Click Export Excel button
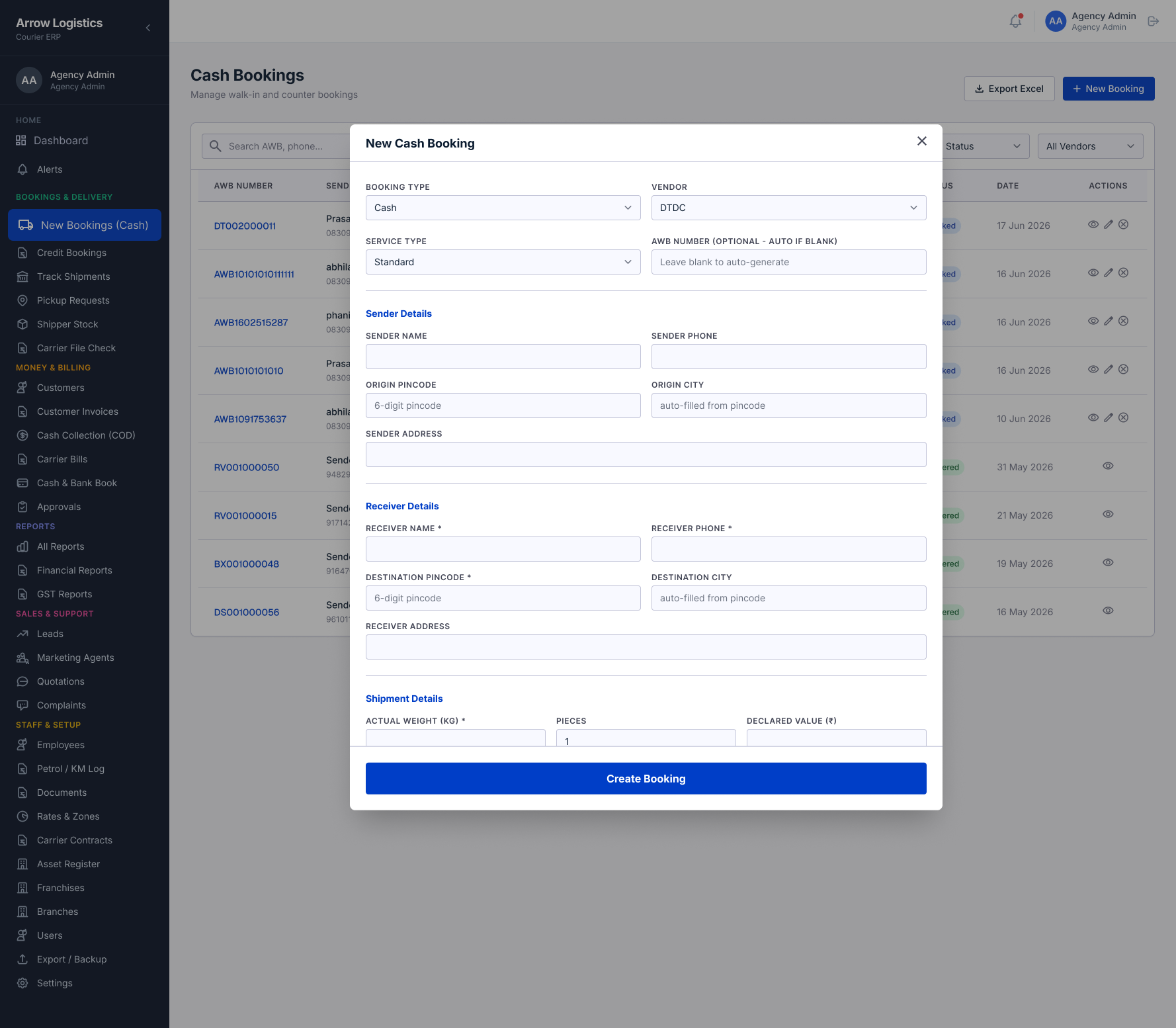 click(x=1009, y=89)
